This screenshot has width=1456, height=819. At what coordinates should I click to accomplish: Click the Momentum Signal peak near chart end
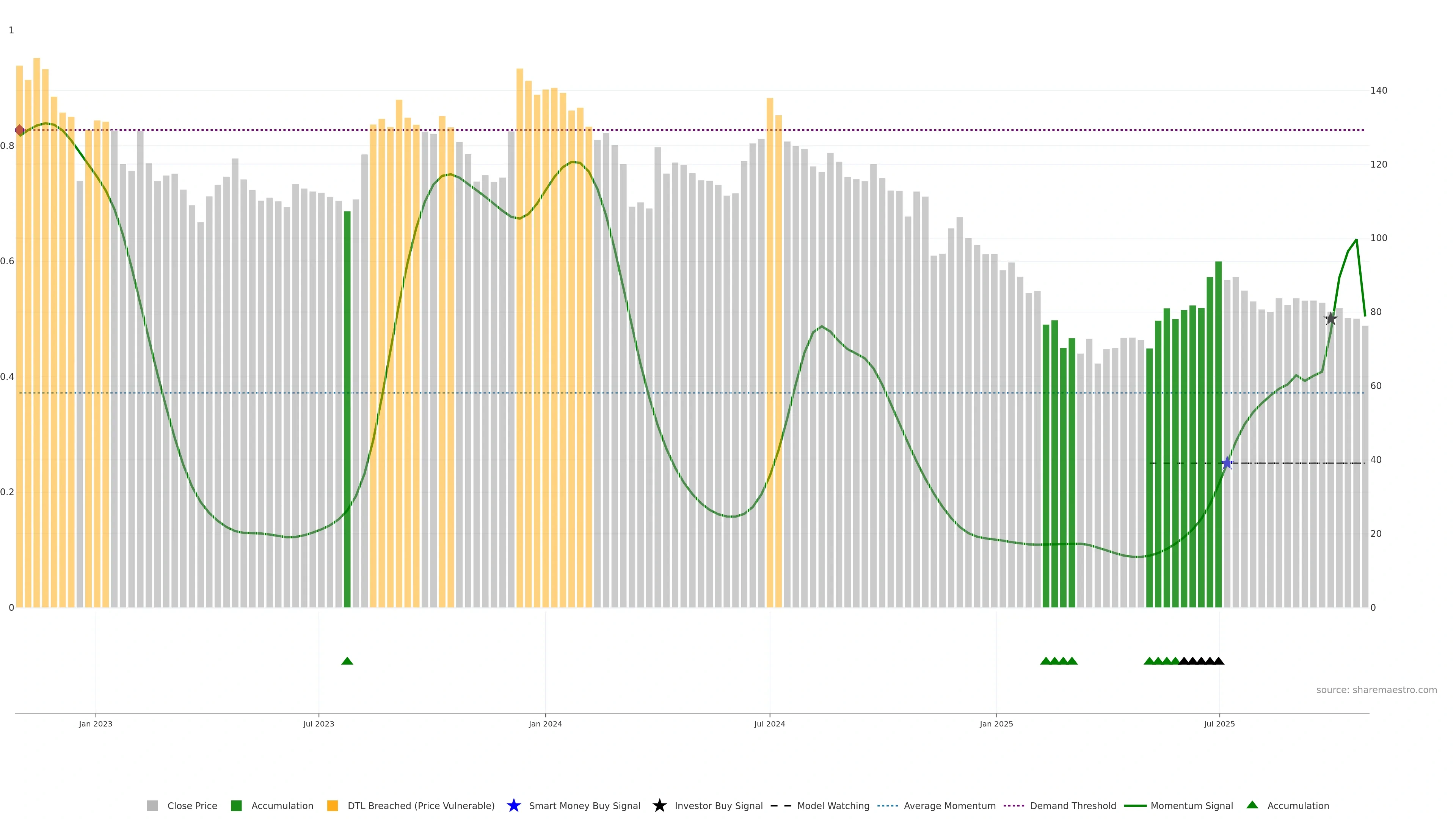(1356, 240)
